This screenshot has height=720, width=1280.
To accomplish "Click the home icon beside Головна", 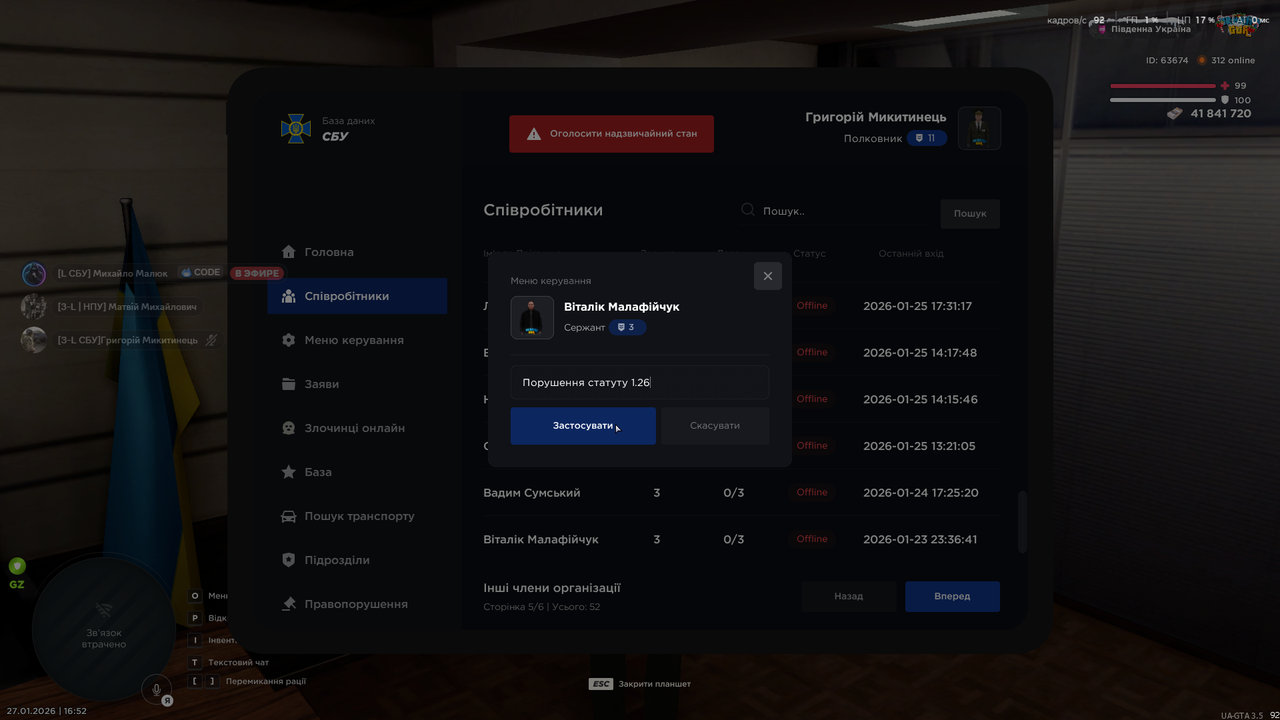I will click(288, 252).
